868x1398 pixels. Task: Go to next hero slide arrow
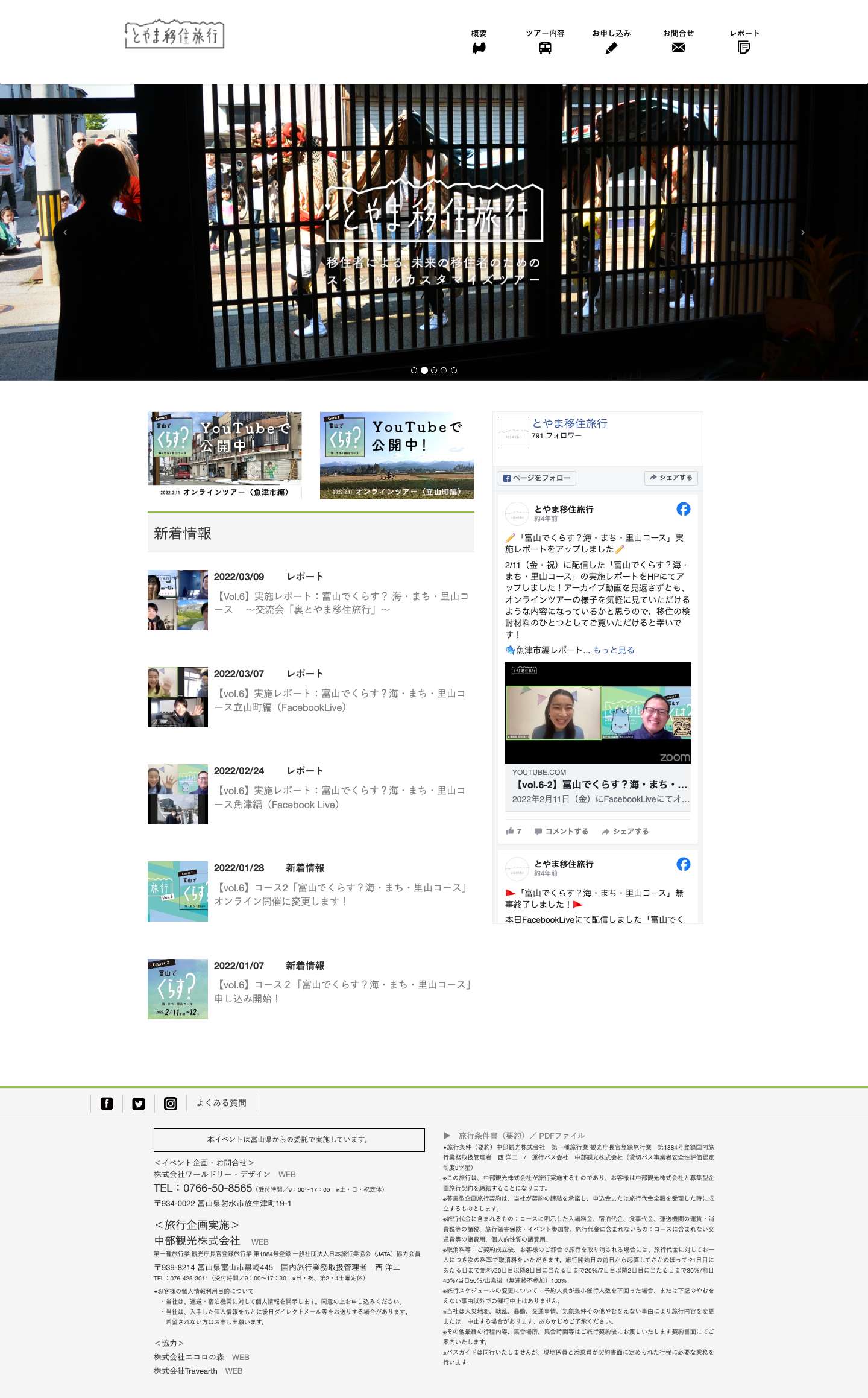coord(802,232)
